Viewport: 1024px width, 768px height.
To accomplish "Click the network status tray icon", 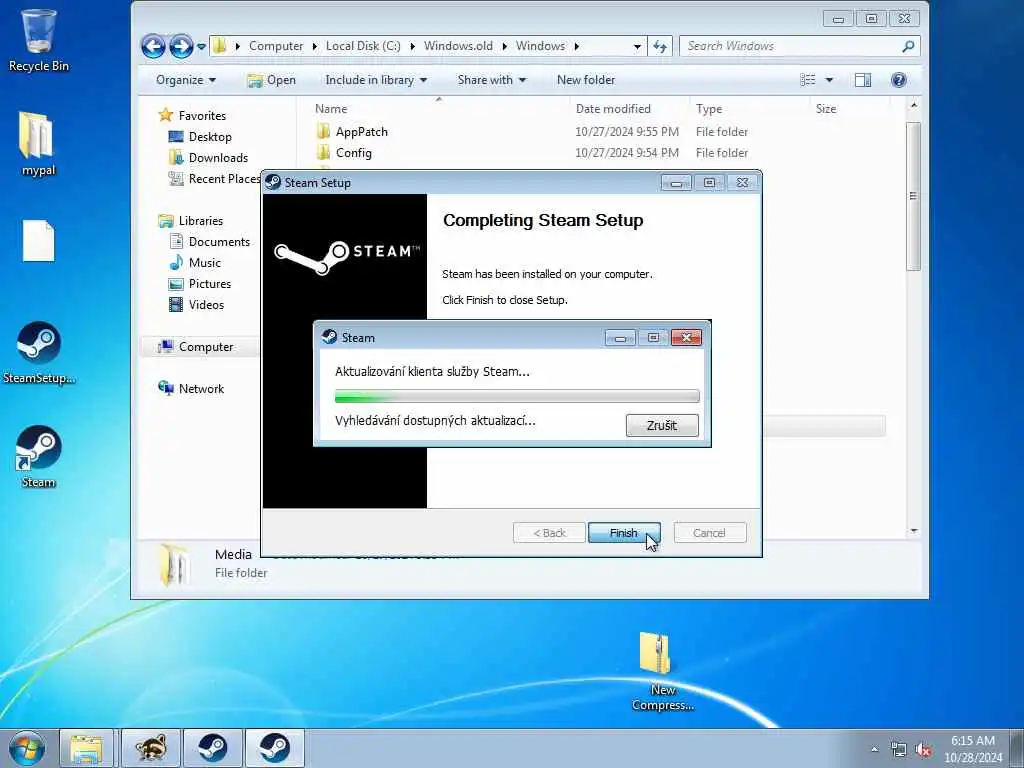I will tap(899, 750).
